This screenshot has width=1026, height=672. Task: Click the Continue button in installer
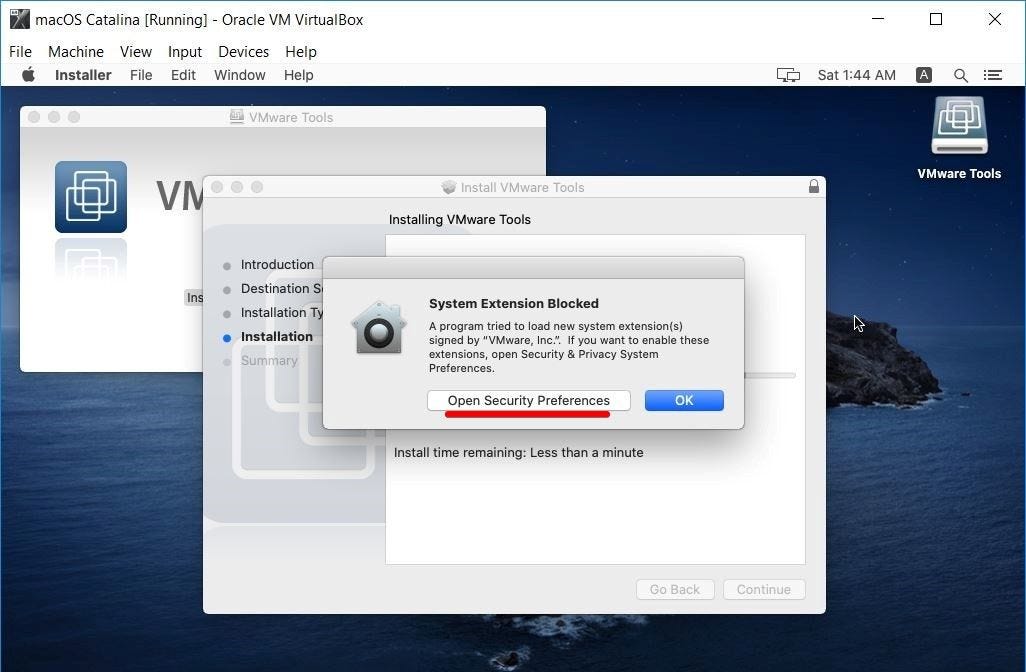pyautogui.click(x=764, y=590)
